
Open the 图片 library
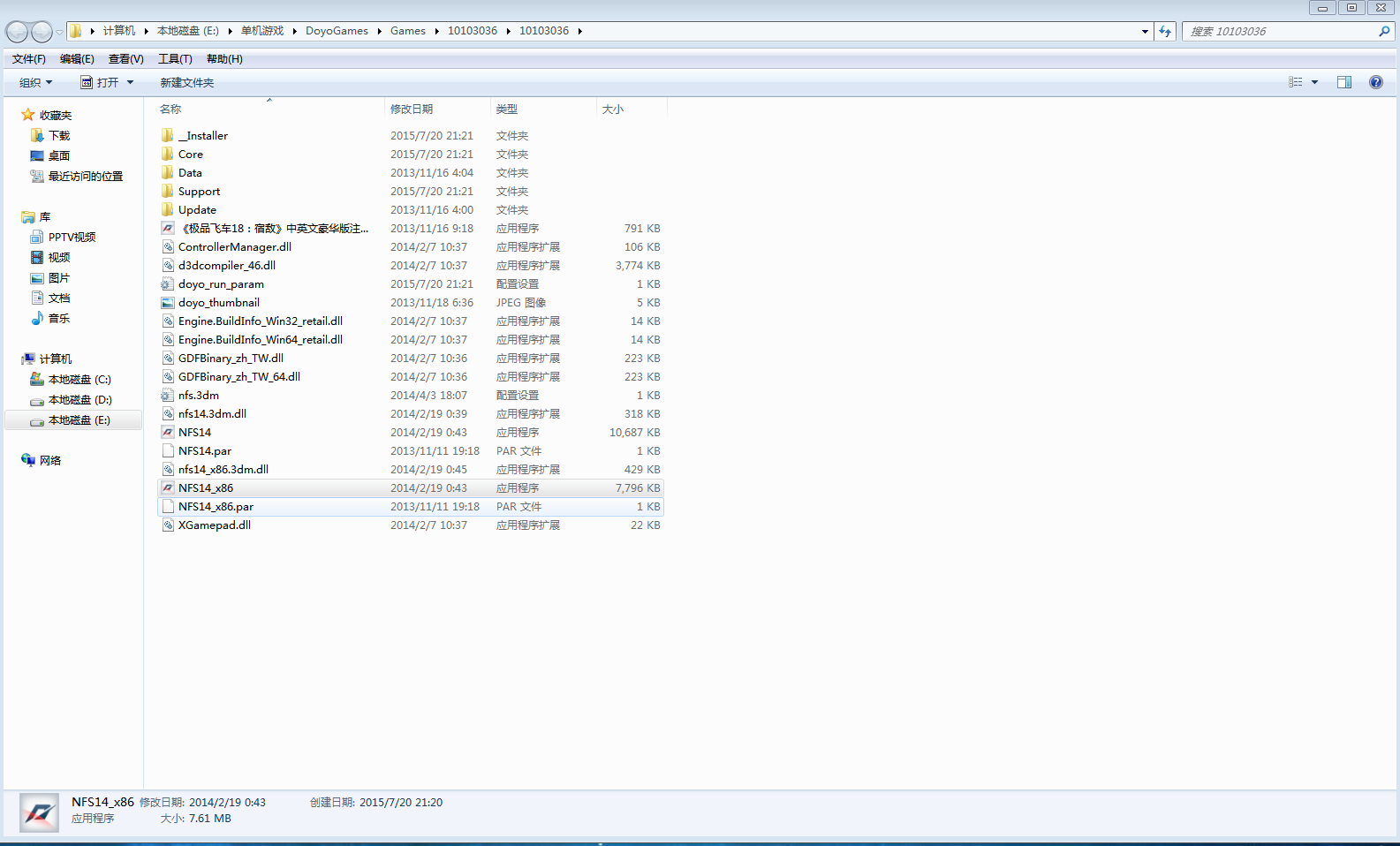58,277
